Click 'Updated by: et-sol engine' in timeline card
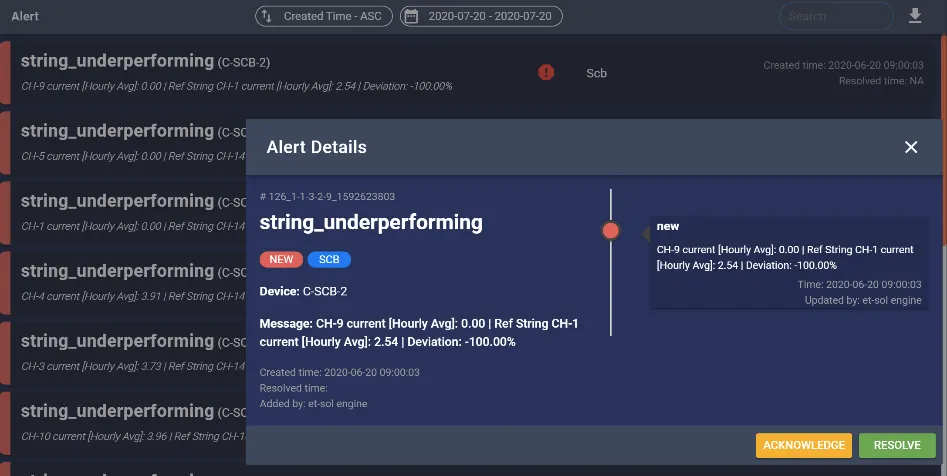The height and width of the screenshot is (476, 947). pos(863,300)
